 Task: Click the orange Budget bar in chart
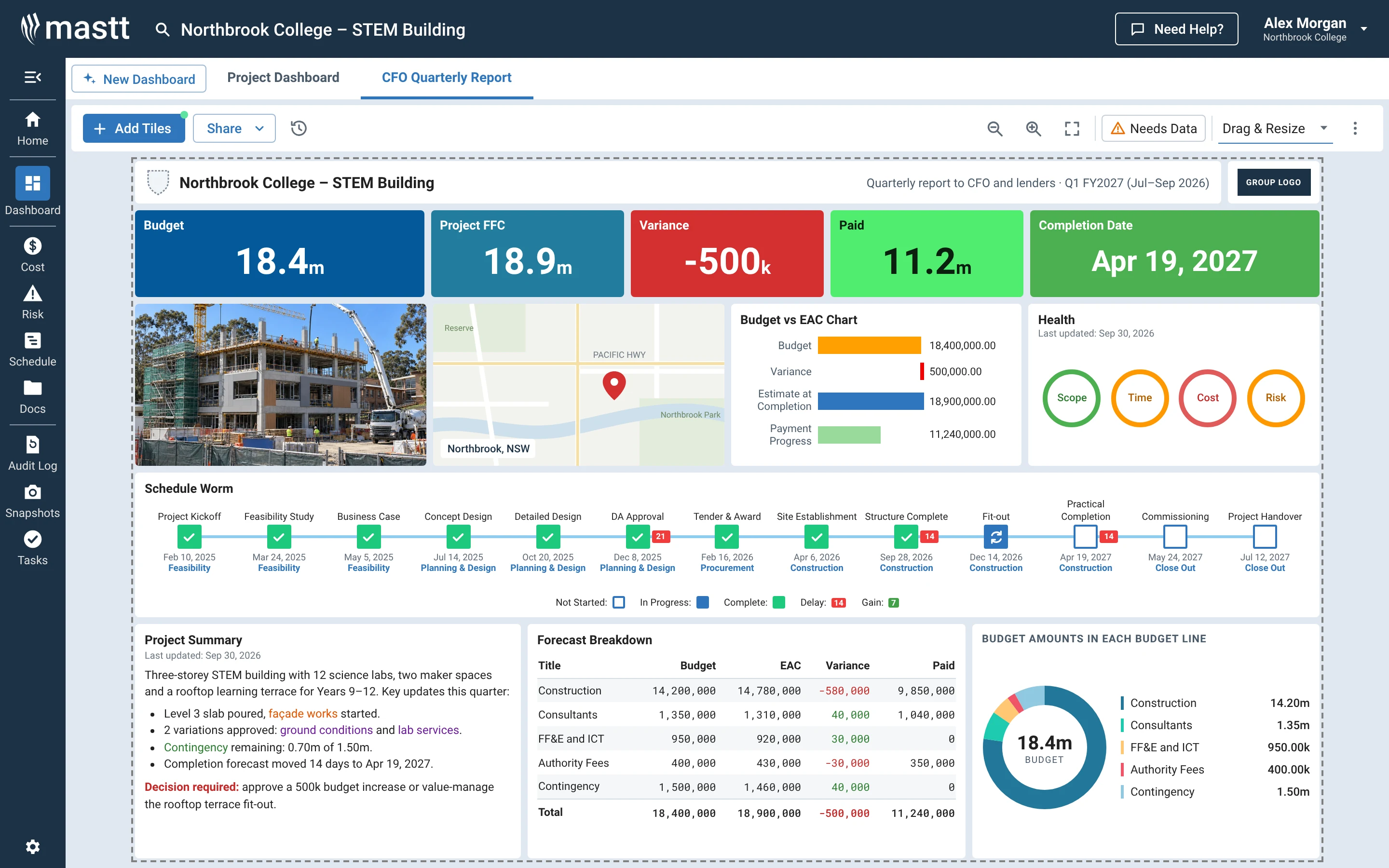pos(869,346)
